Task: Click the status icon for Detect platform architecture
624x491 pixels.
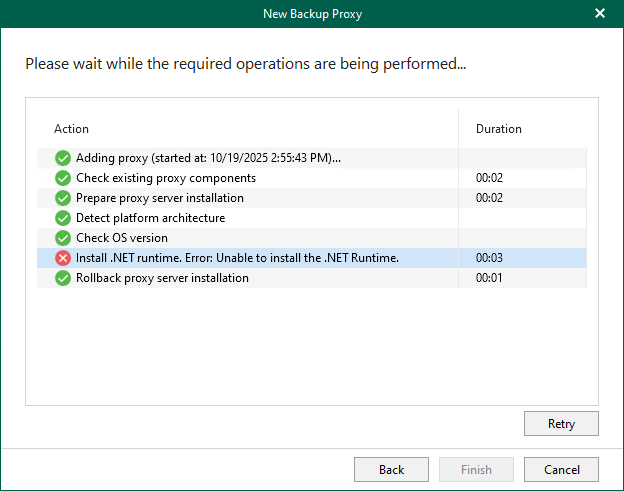Action: pos(63,218)
